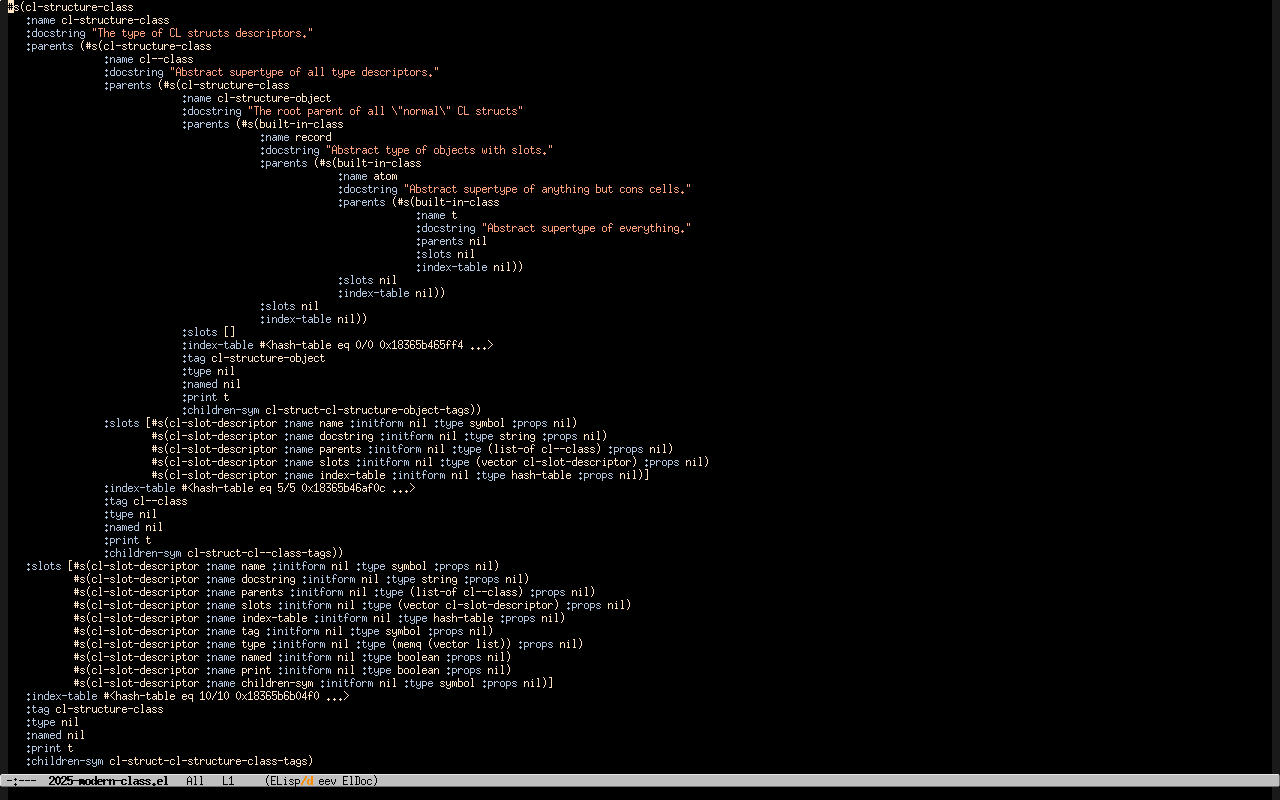Screen dimensions: 1280x800
Task: Toggle the orange /d dynamic binding indicator
Action: (x=308, y=781)
